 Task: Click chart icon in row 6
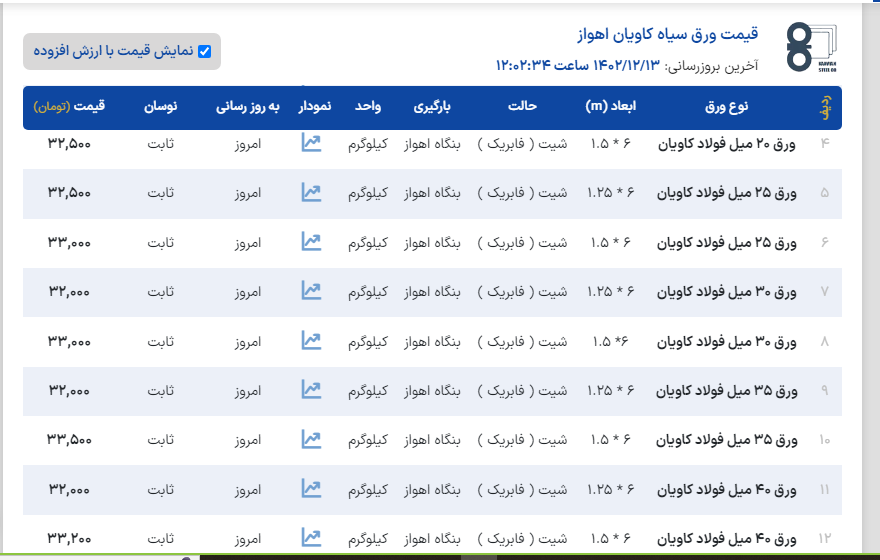coord(310,242)
